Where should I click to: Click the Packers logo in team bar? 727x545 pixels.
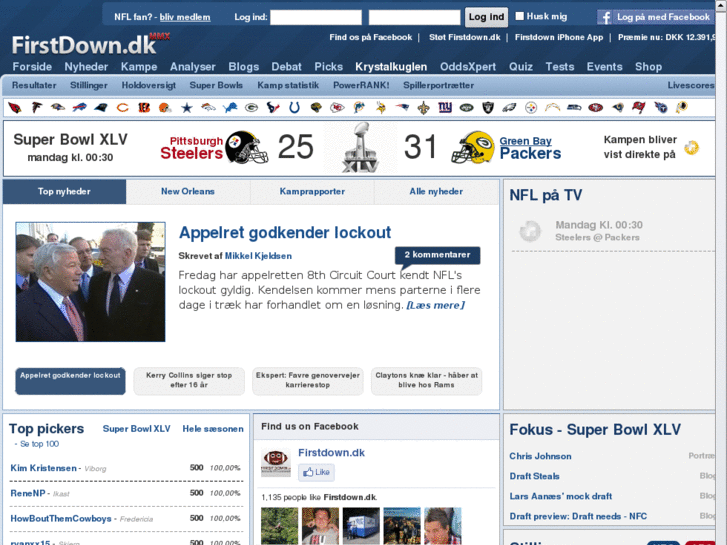click(x=251, y=108)
